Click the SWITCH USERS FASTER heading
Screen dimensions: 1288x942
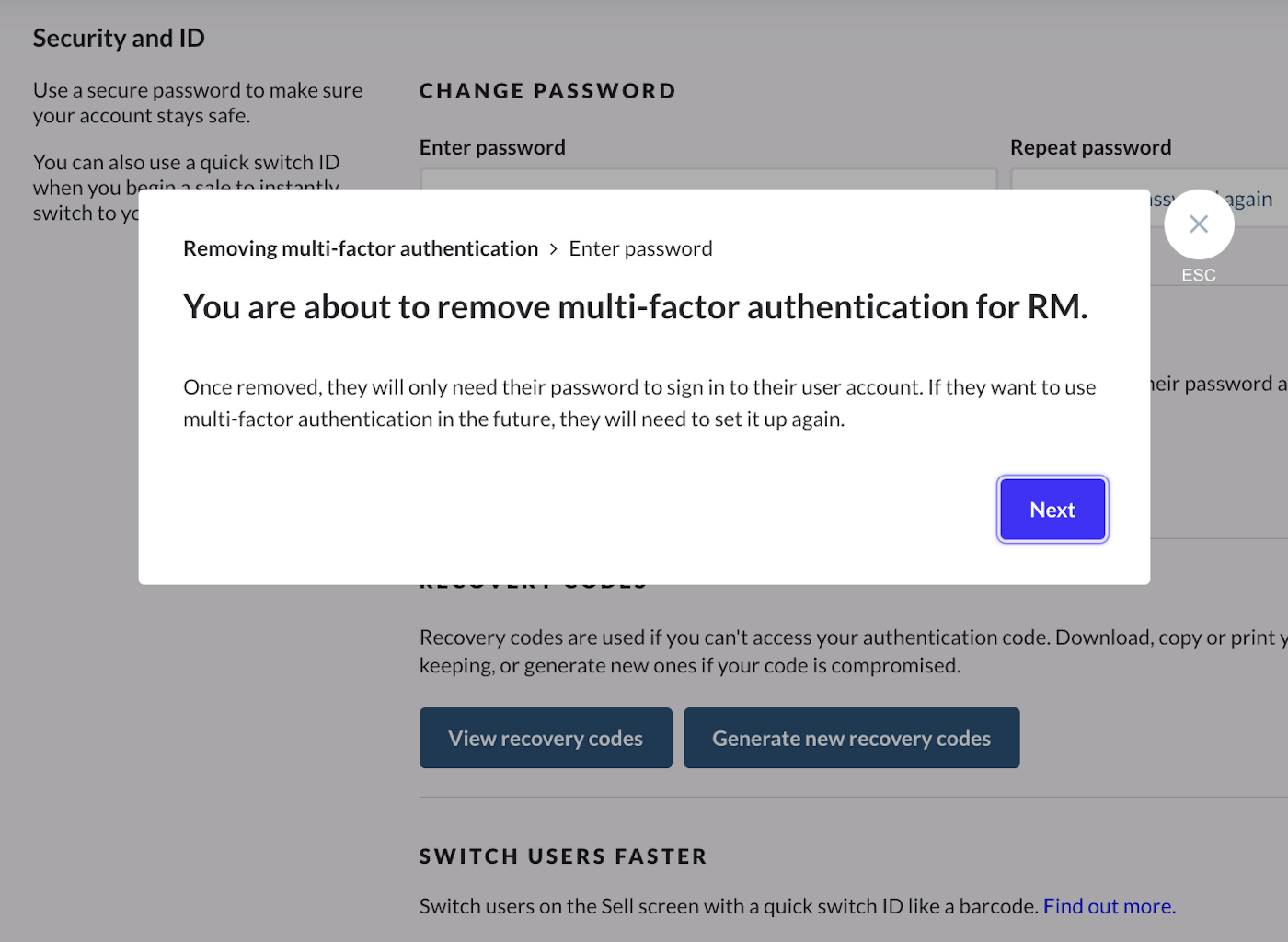(x=563, y=856)
